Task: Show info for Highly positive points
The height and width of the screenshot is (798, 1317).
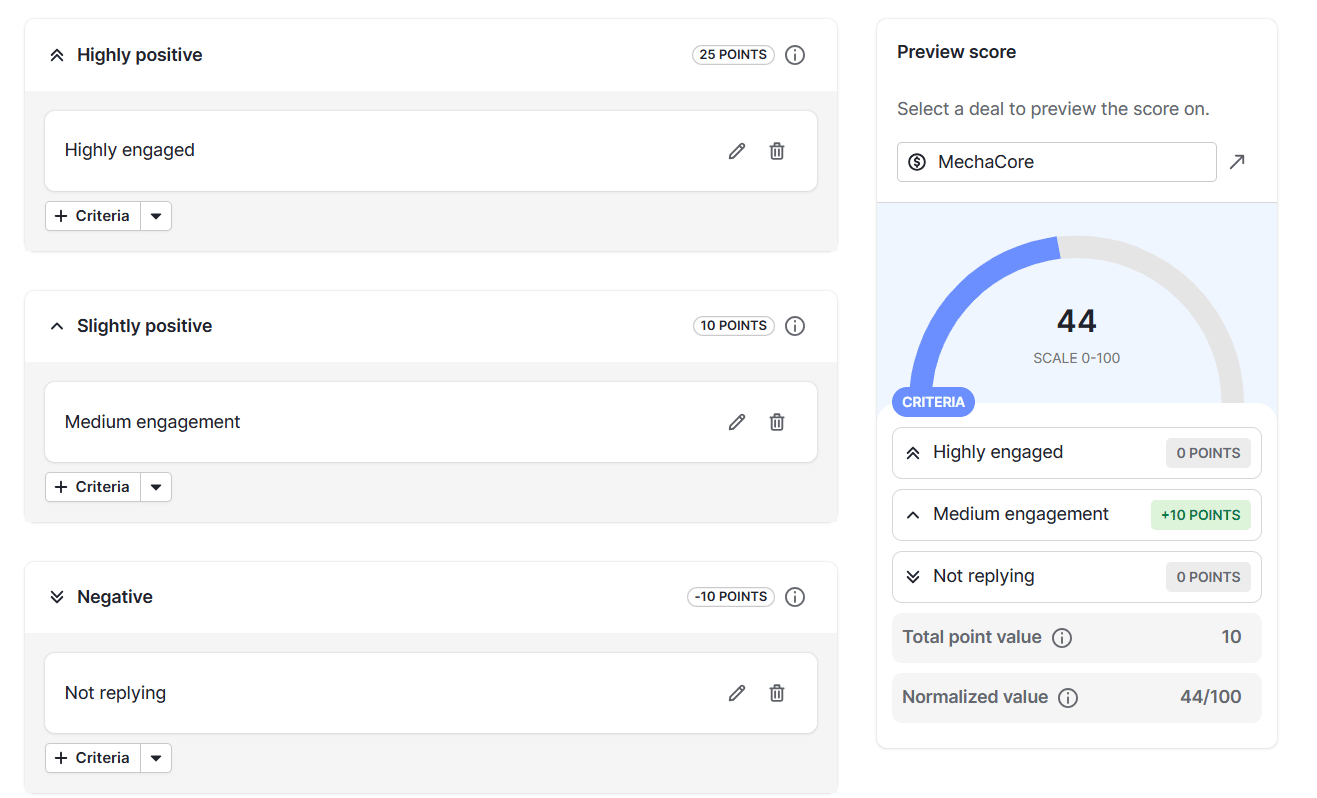Action: [x=795, y=55]
